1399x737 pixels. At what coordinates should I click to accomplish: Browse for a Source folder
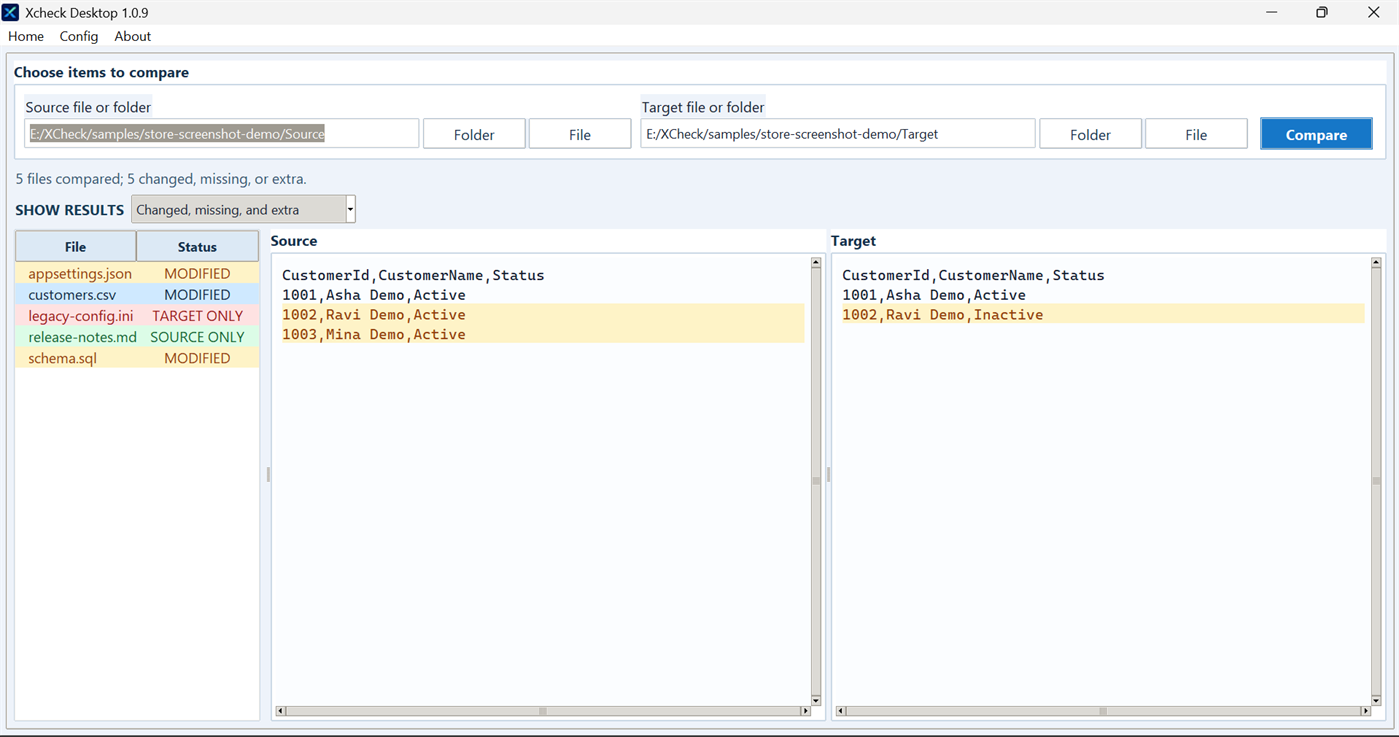pyautogui.click(x=474, y=134)
